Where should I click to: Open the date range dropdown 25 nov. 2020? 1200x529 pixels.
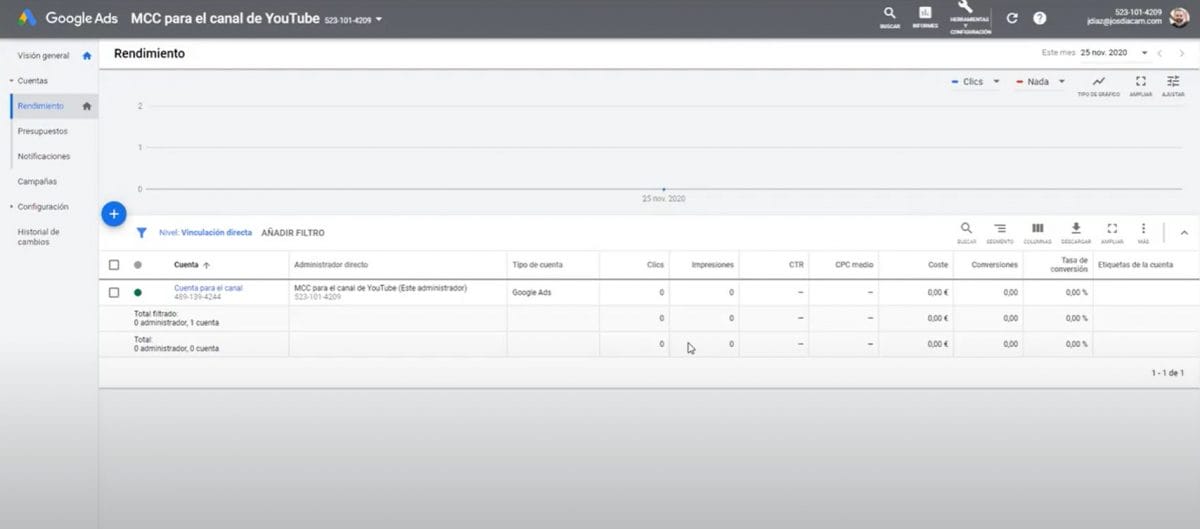point(1115,52)
